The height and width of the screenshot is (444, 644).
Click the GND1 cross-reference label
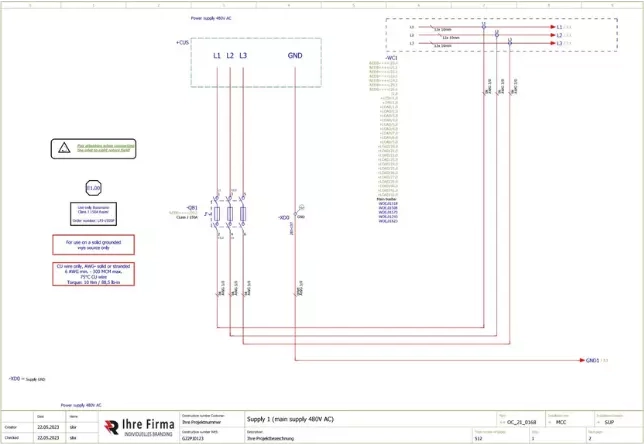592,360
